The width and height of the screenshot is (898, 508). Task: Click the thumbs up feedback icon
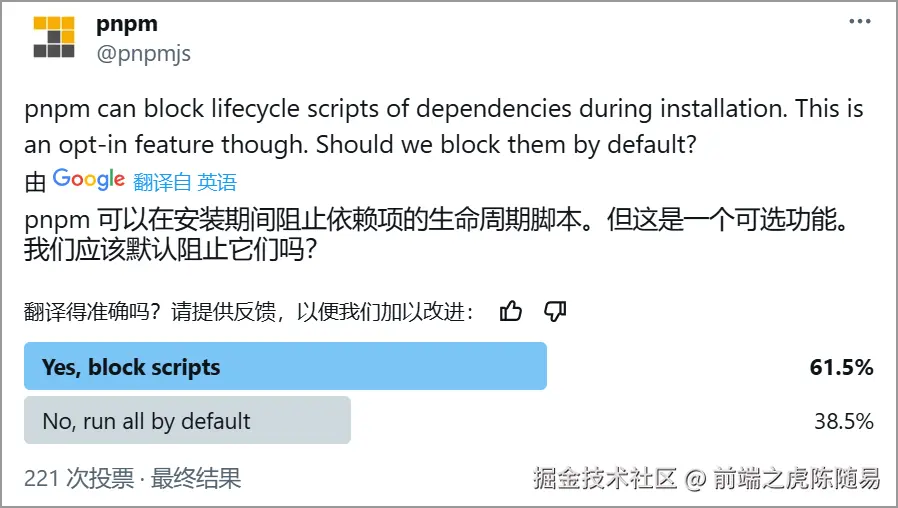pos(511,311)
